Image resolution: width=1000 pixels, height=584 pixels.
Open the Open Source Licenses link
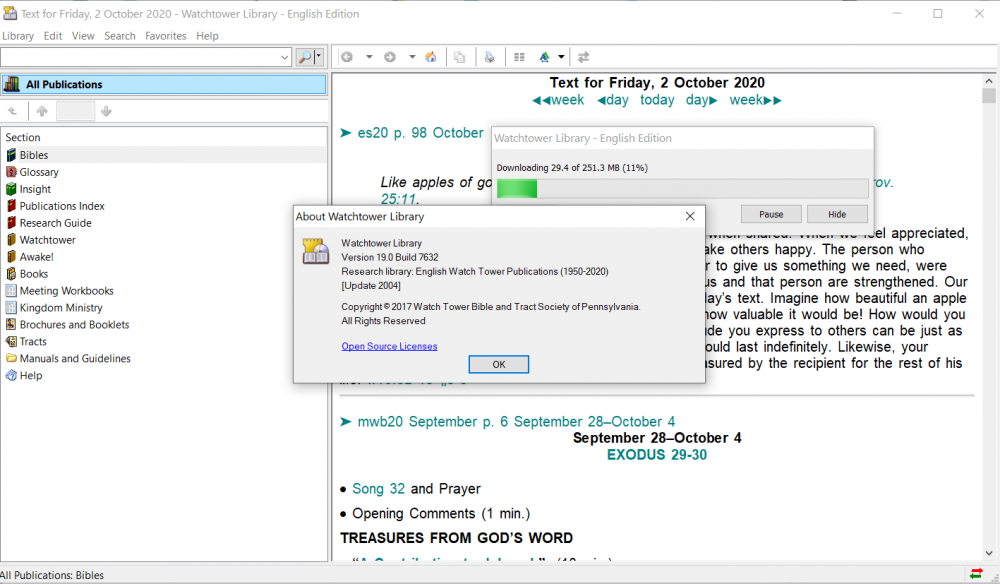click(389, 346)
